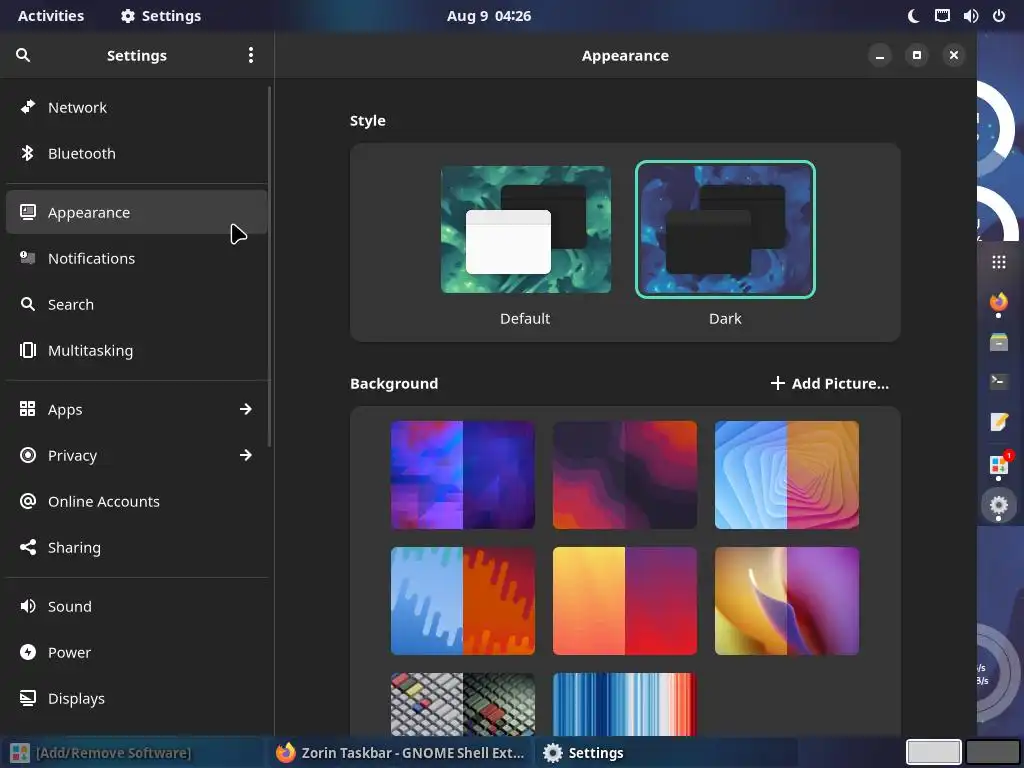Click the Notifications icon in the sidebar
The image size is (1024, 768).
(27, 258)
